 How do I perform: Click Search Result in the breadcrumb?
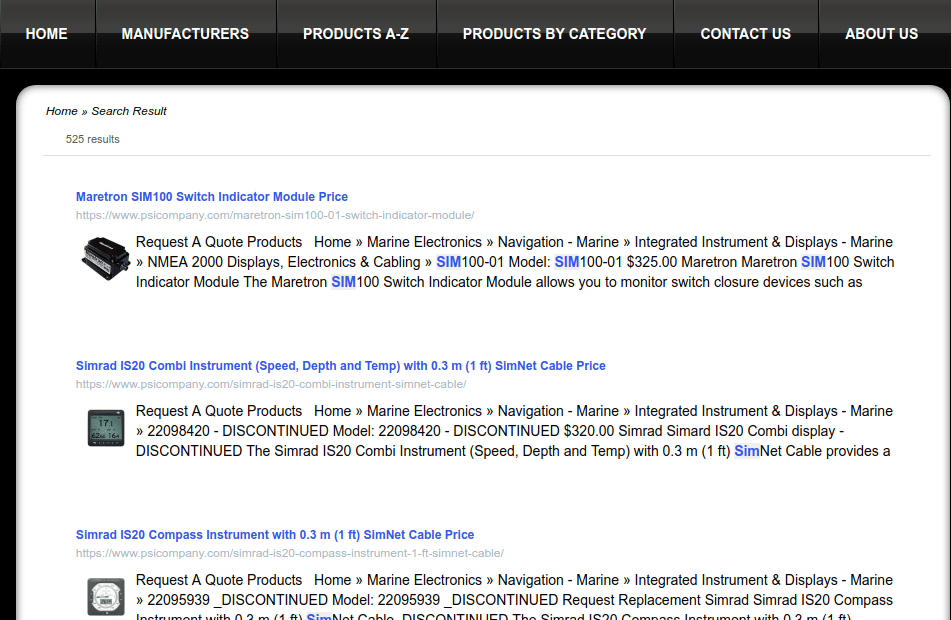(x=129, y=111)
